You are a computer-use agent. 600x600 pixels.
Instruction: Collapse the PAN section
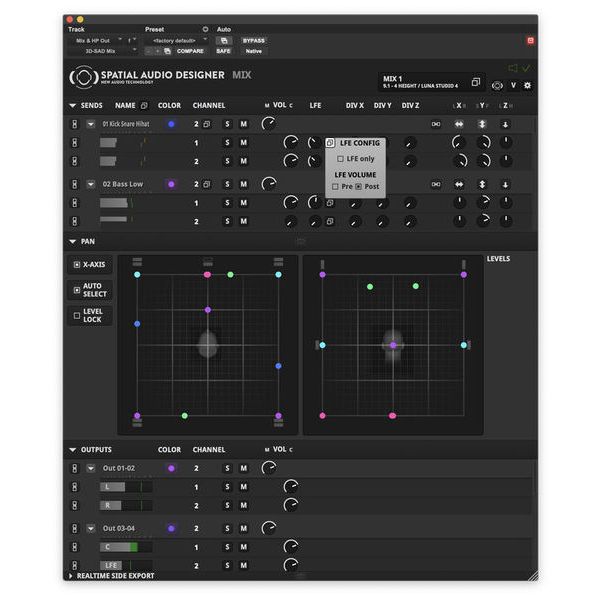[x=72, y=241]
